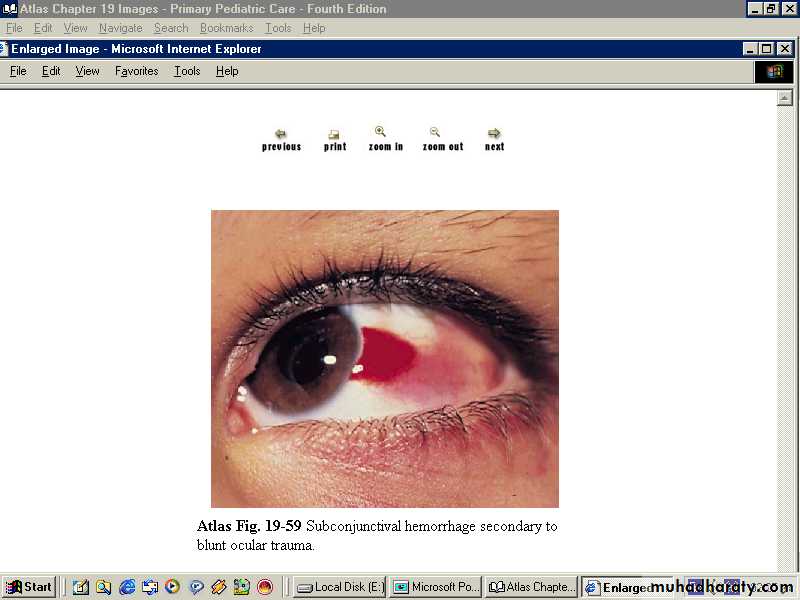This screenshot has height=600, width=800.
Task: Switch to Local Disk (E:) taskbar window
Action: (340, 587)
